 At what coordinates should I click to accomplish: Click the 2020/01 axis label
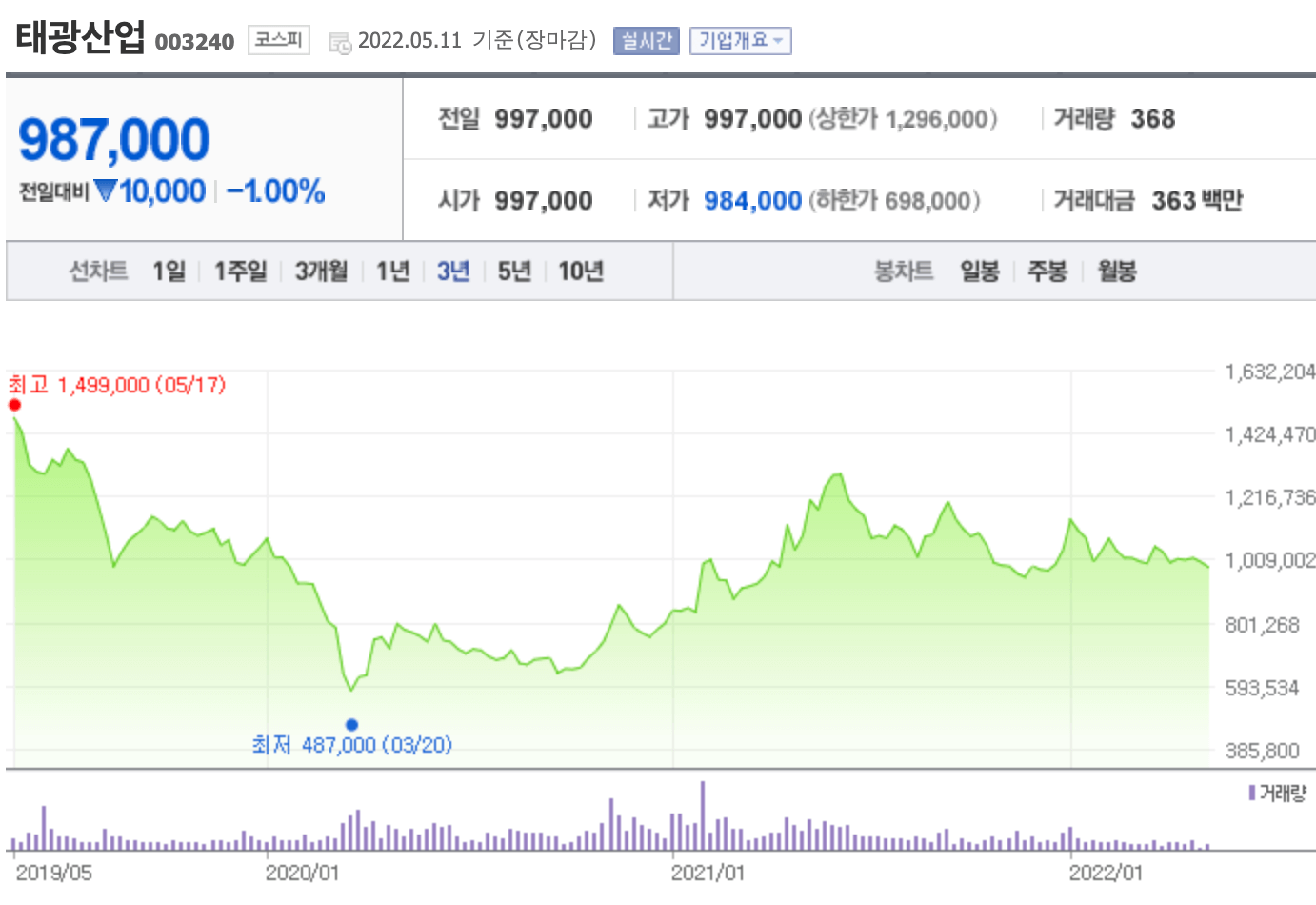[302, 874]
